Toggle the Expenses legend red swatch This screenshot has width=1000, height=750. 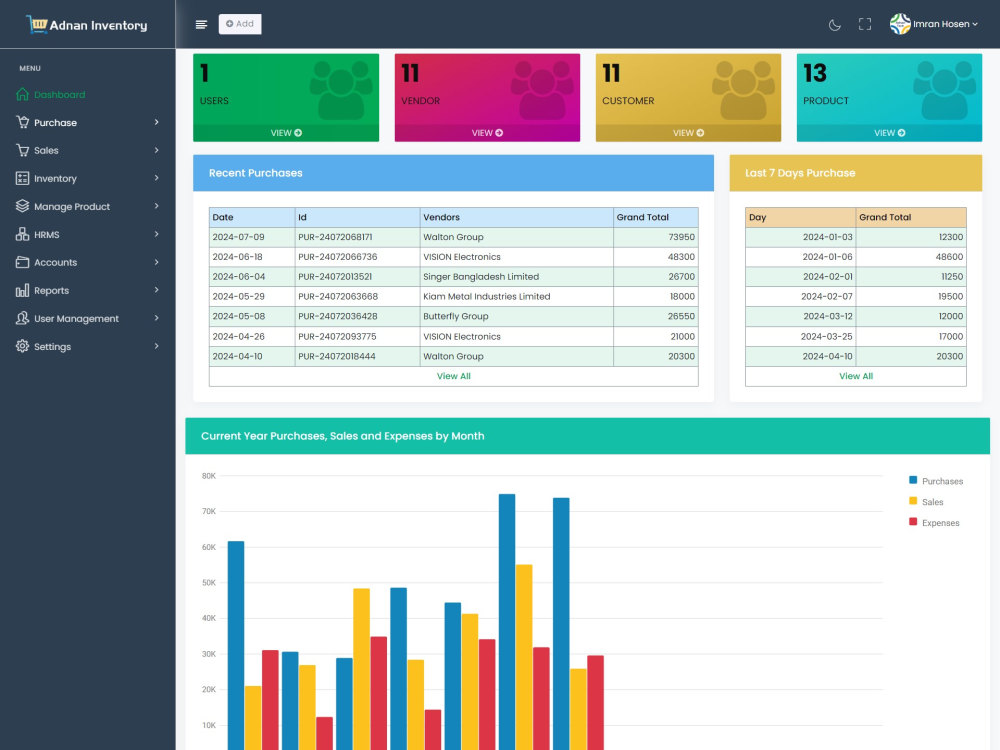913,522
